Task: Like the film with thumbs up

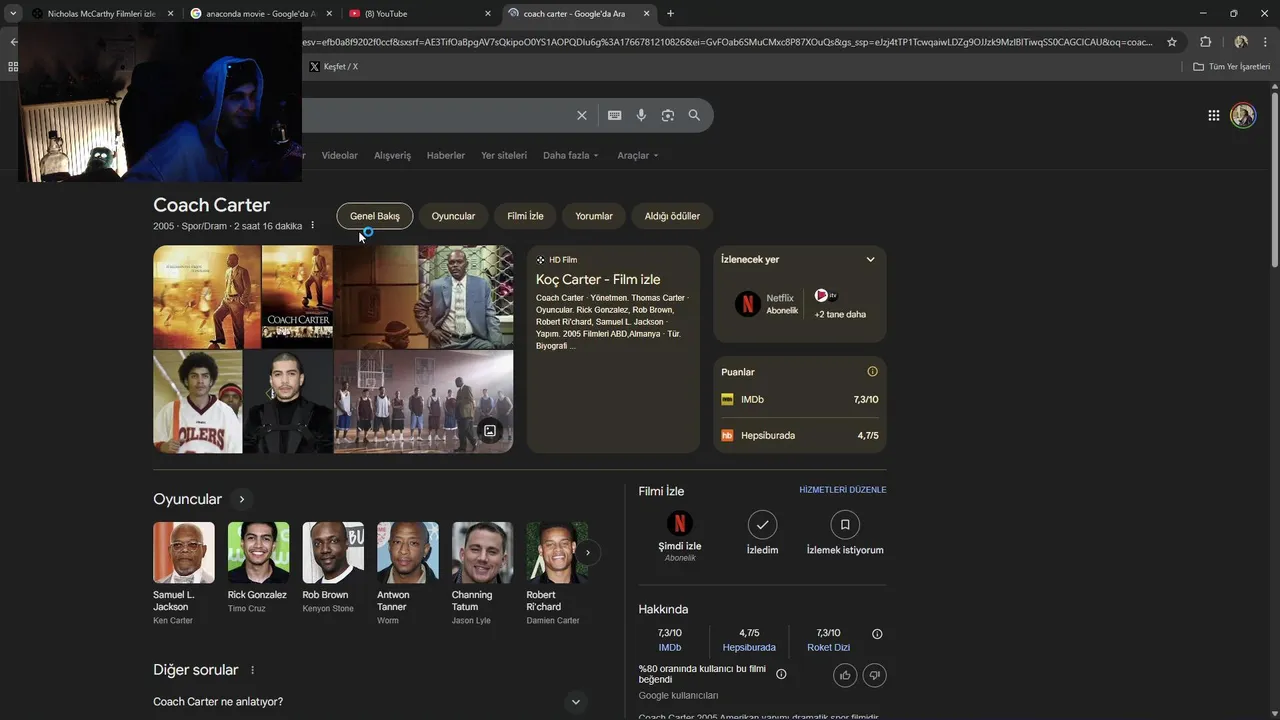Action: click(x=845, y=675)
